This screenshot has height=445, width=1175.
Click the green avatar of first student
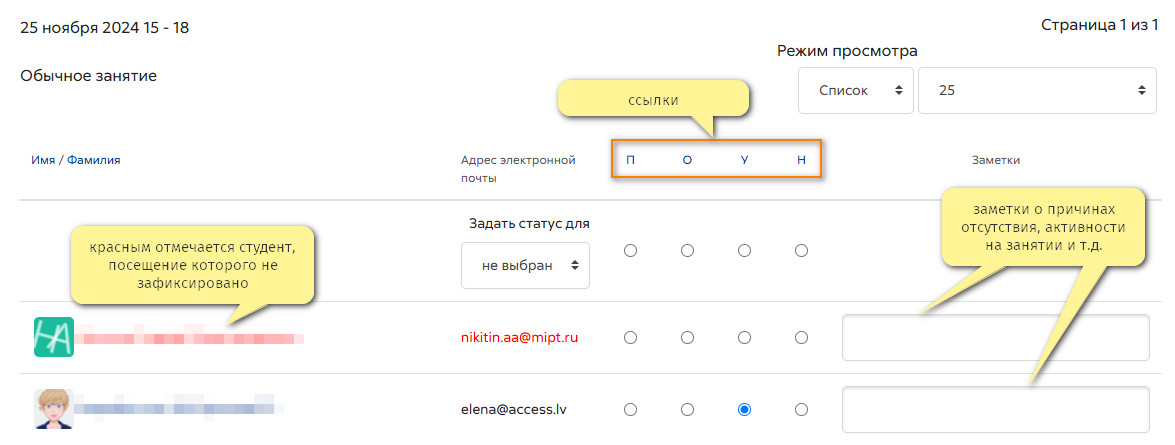point(54,337)
